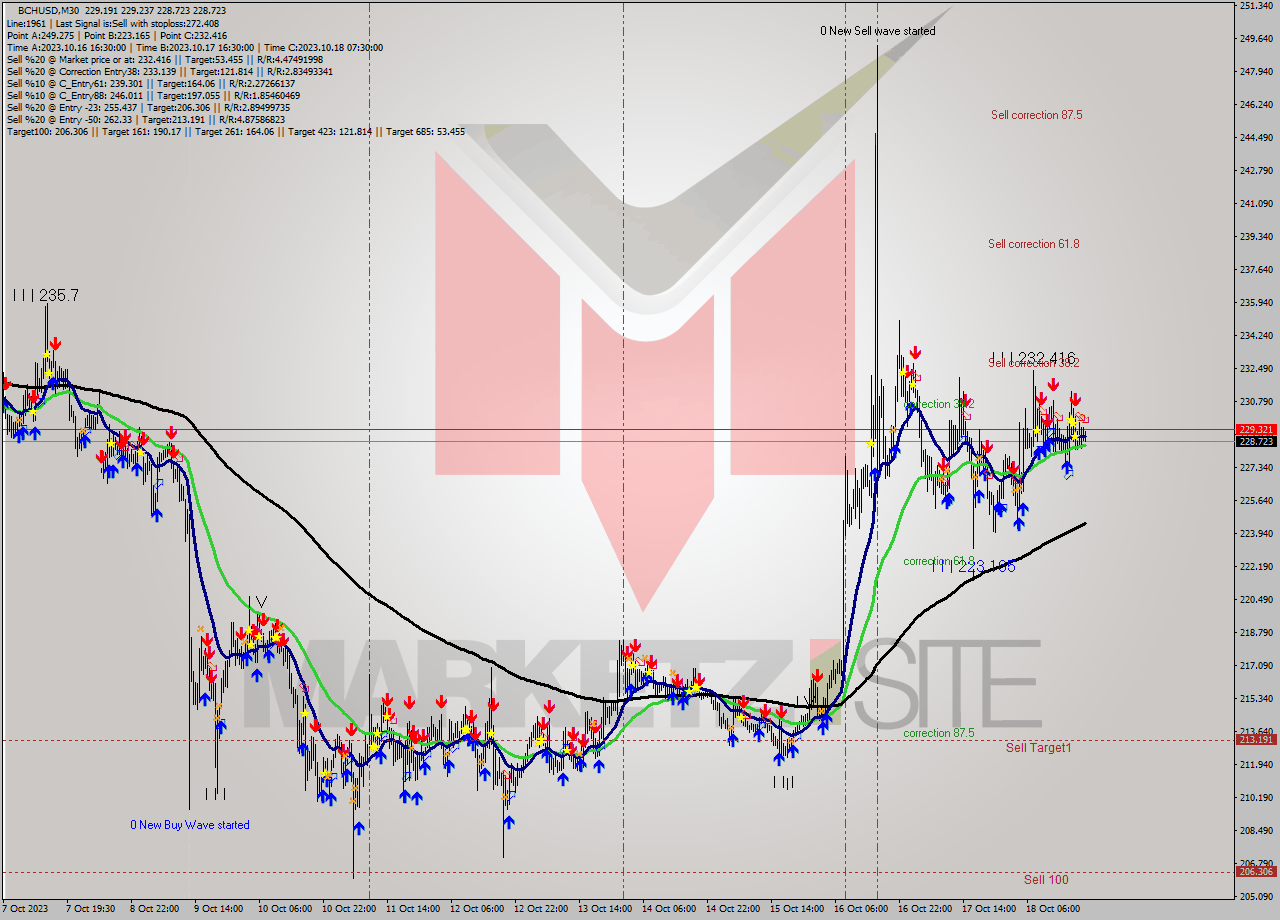Click the 'I I I 235.7' wave label
1280x920 pixels.
46,295
